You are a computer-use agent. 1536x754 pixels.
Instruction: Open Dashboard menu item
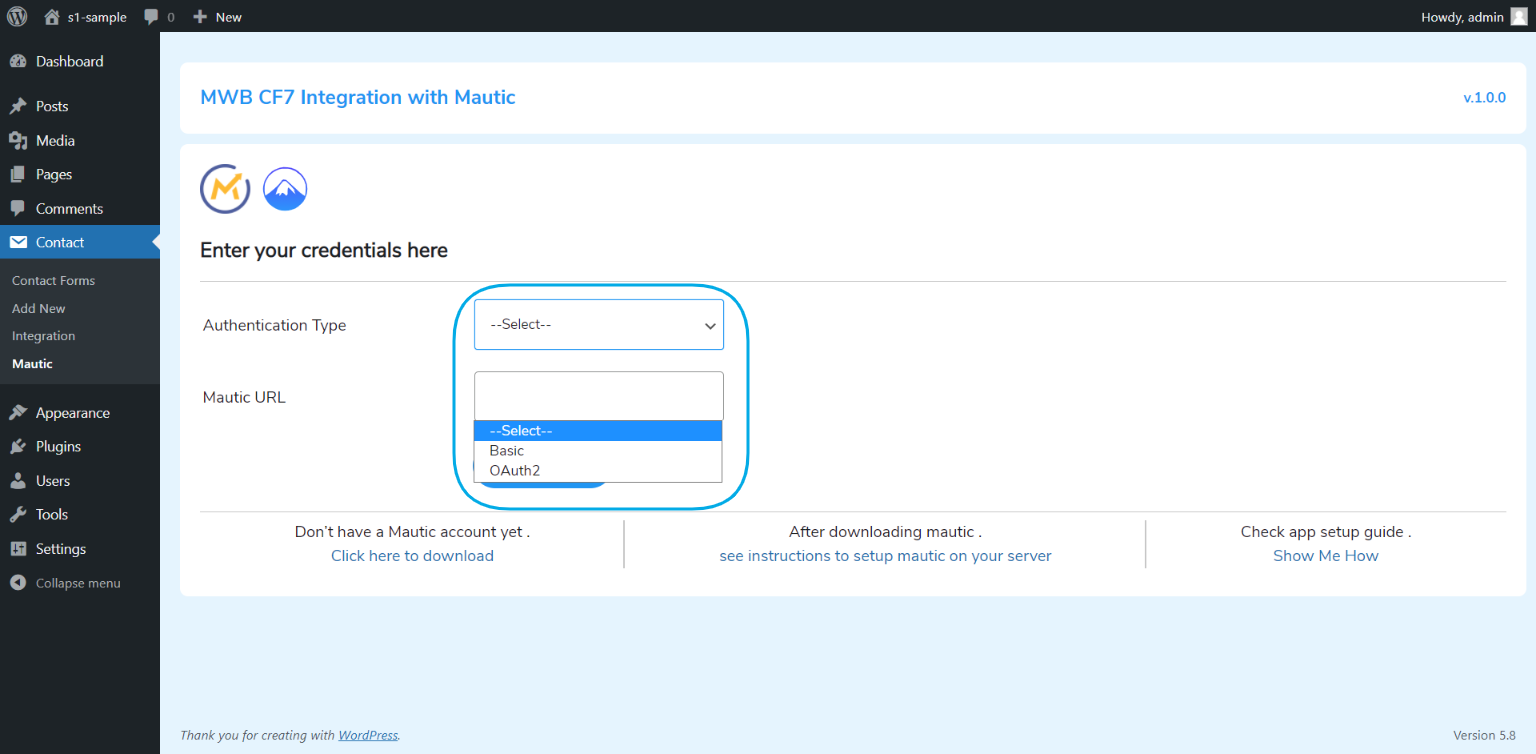click(80, 61)
